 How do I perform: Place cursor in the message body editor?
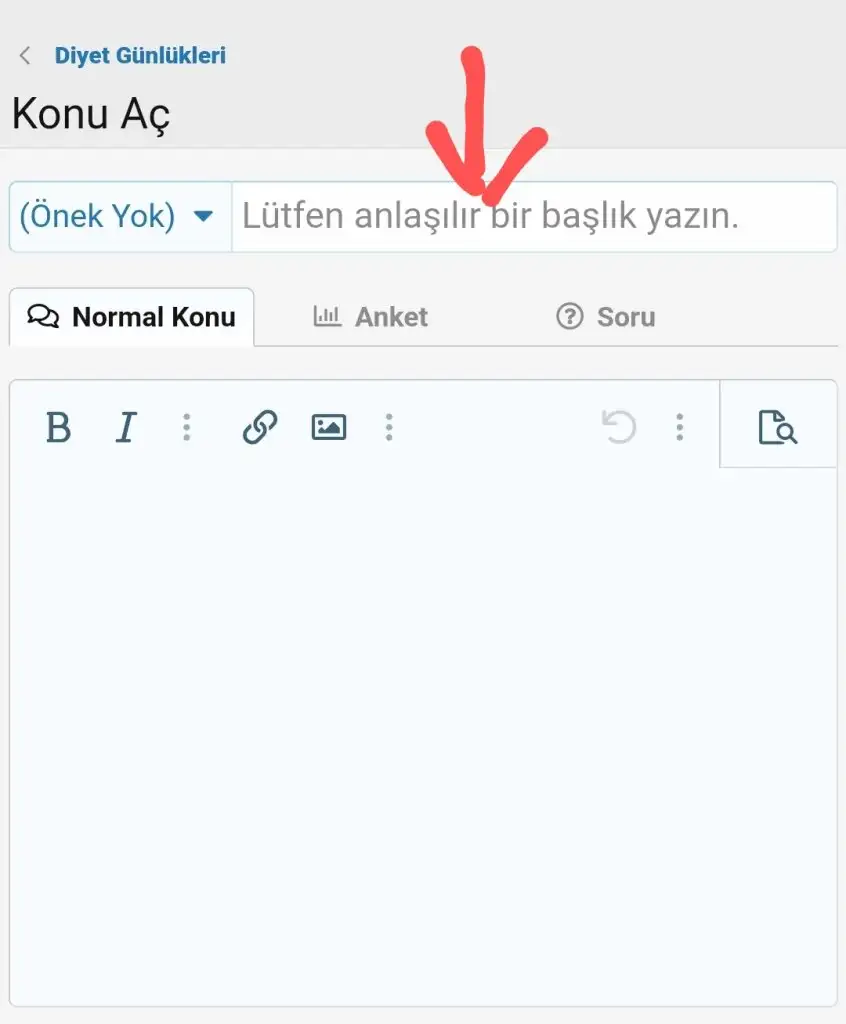[423, 735]
